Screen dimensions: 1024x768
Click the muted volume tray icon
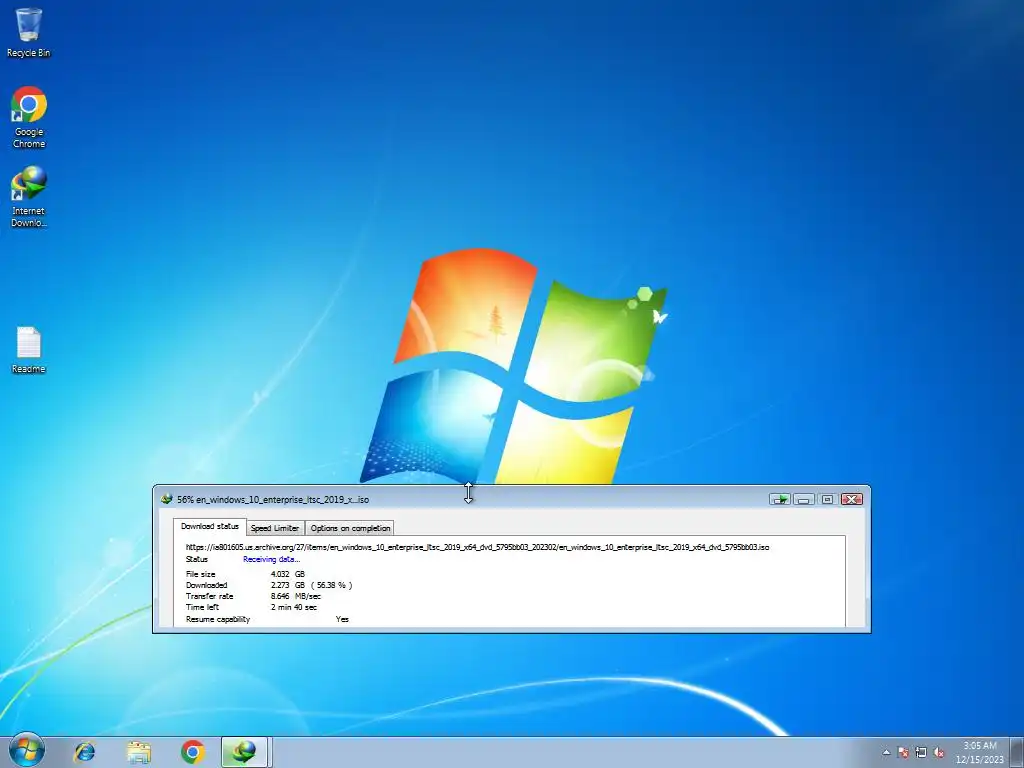coord(939,753)
